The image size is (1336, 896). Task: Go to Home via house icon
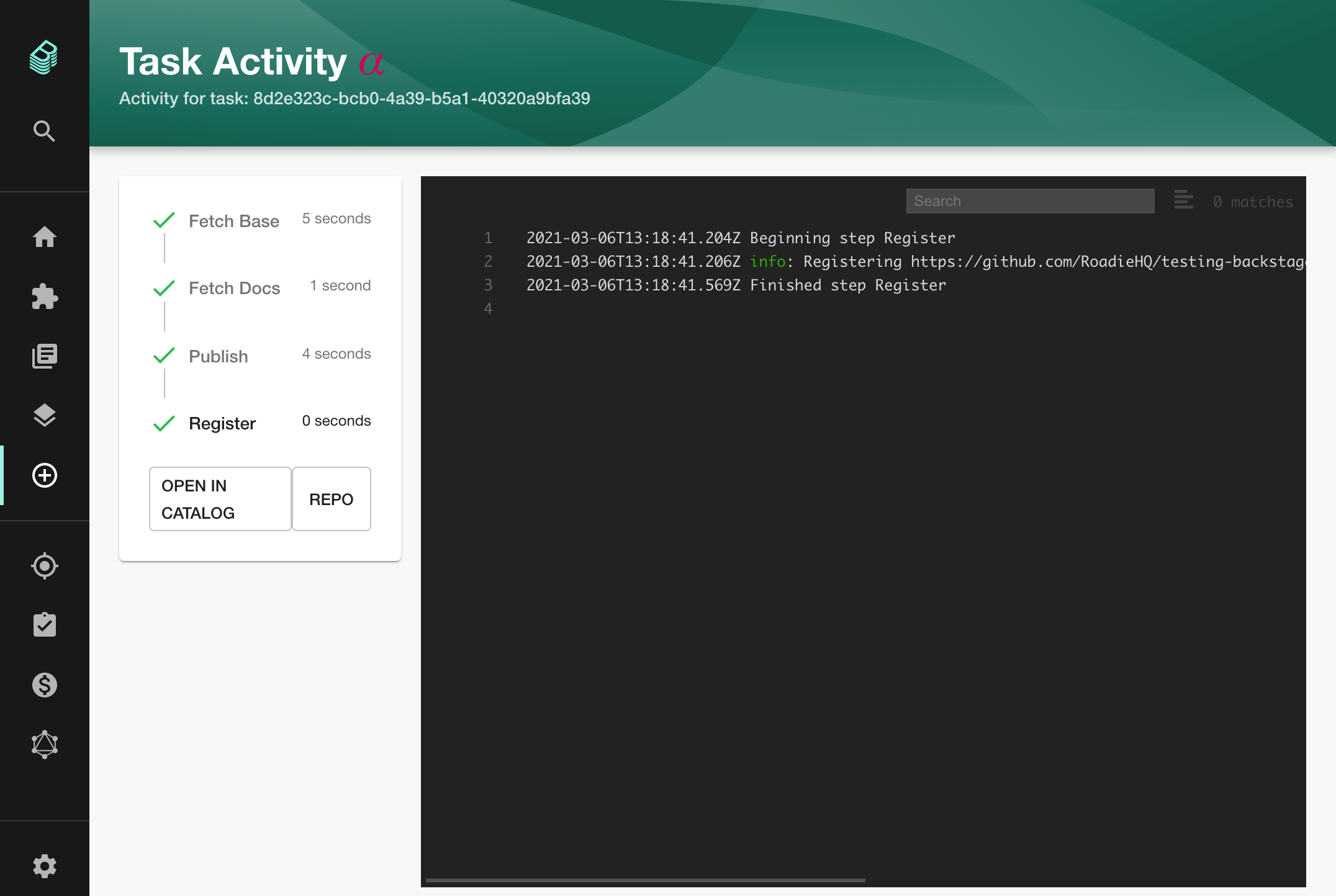(44, 236)
